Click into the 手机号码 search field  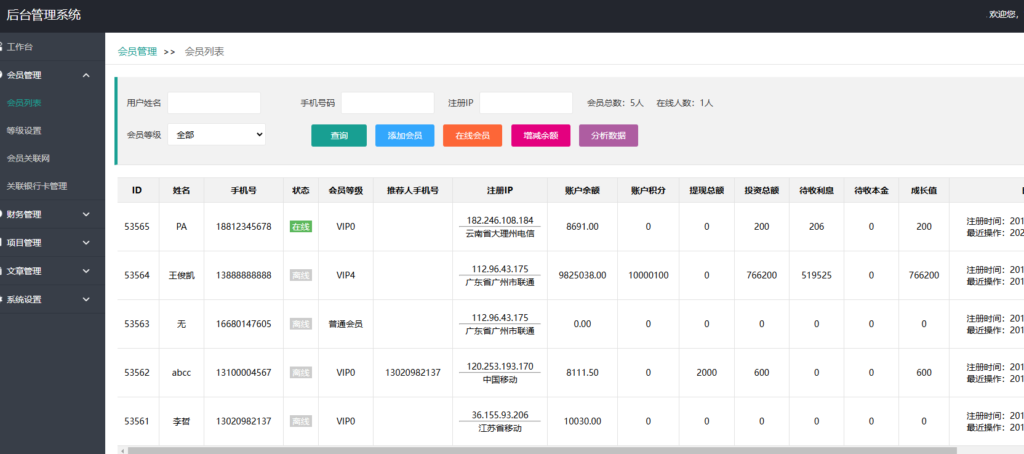(387, 103)
